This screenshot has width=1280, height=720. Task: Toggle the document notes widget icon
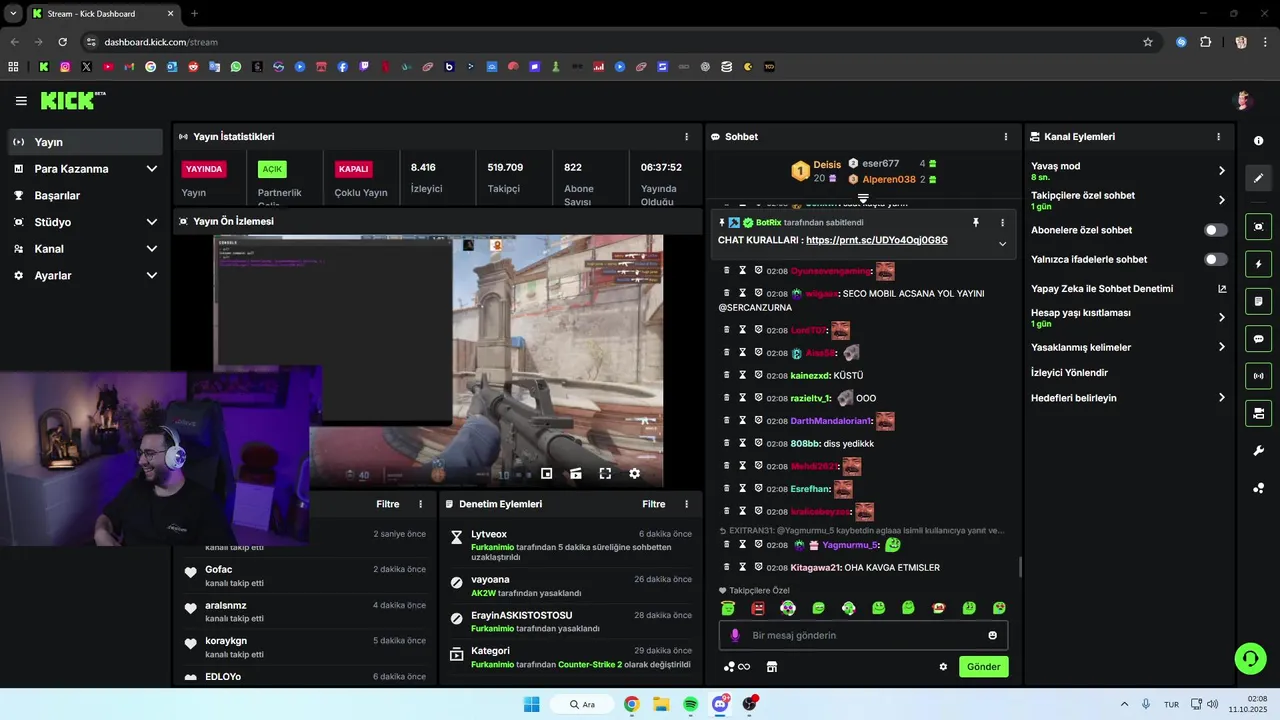click(x=1258, y=301)
